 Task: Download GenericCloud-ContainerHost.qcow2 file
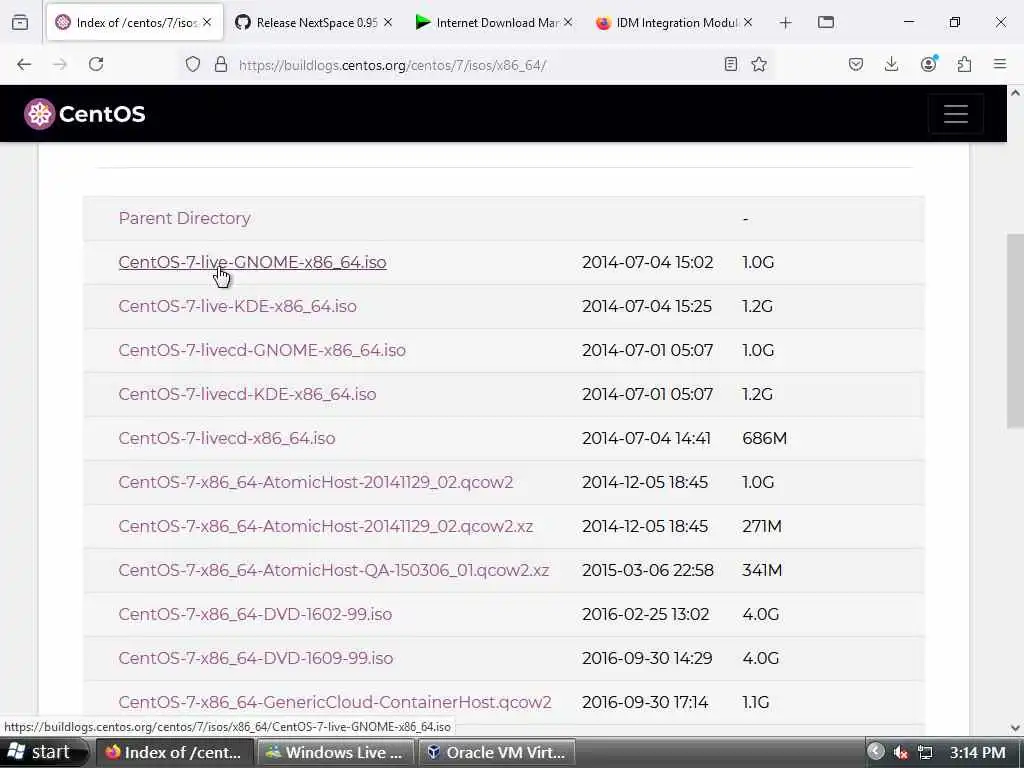pyautogui.click(x=334, y=702)
